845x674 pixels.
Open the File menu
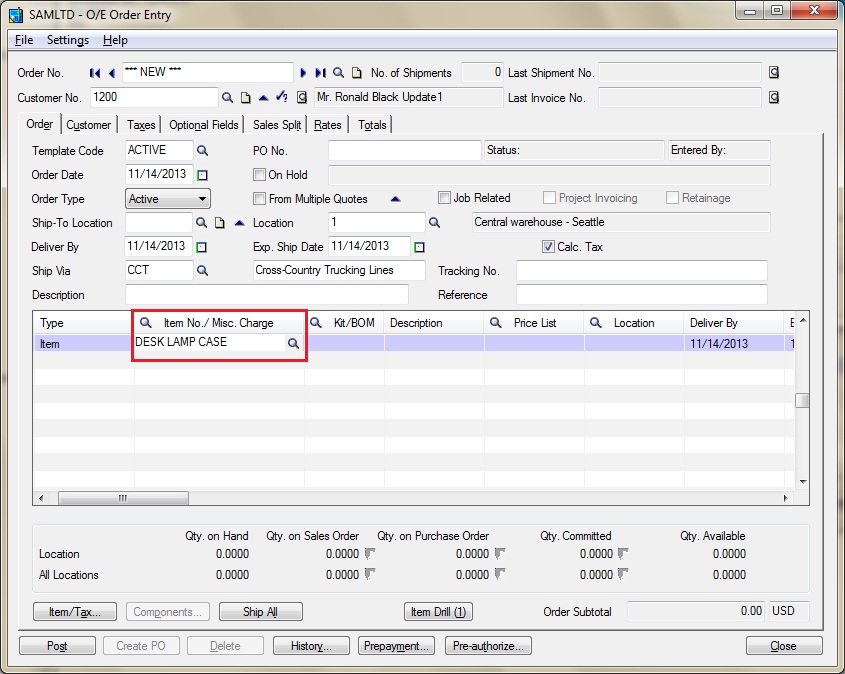point(24,40)
